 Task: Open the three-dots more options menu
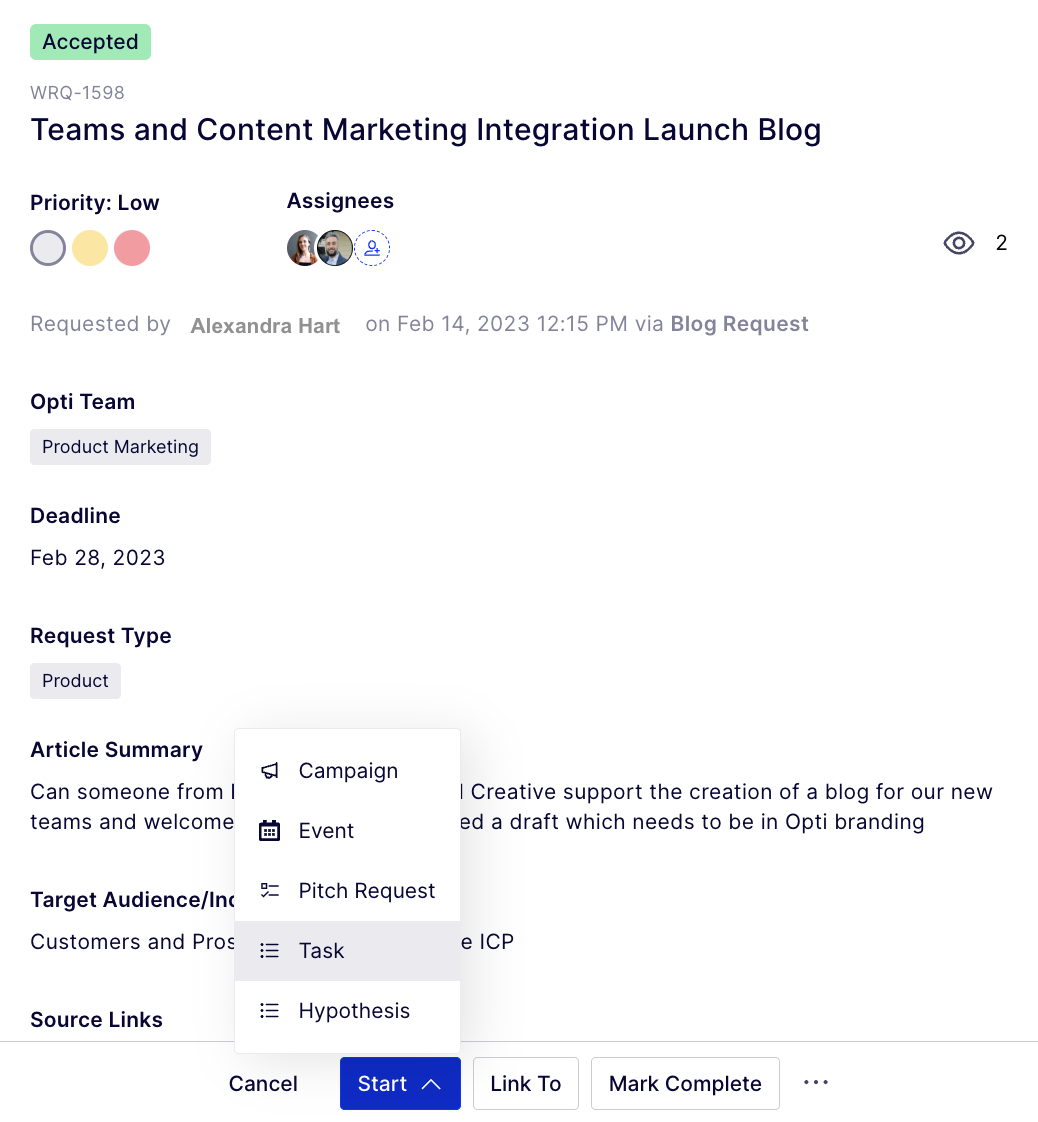coord(816,1083)
